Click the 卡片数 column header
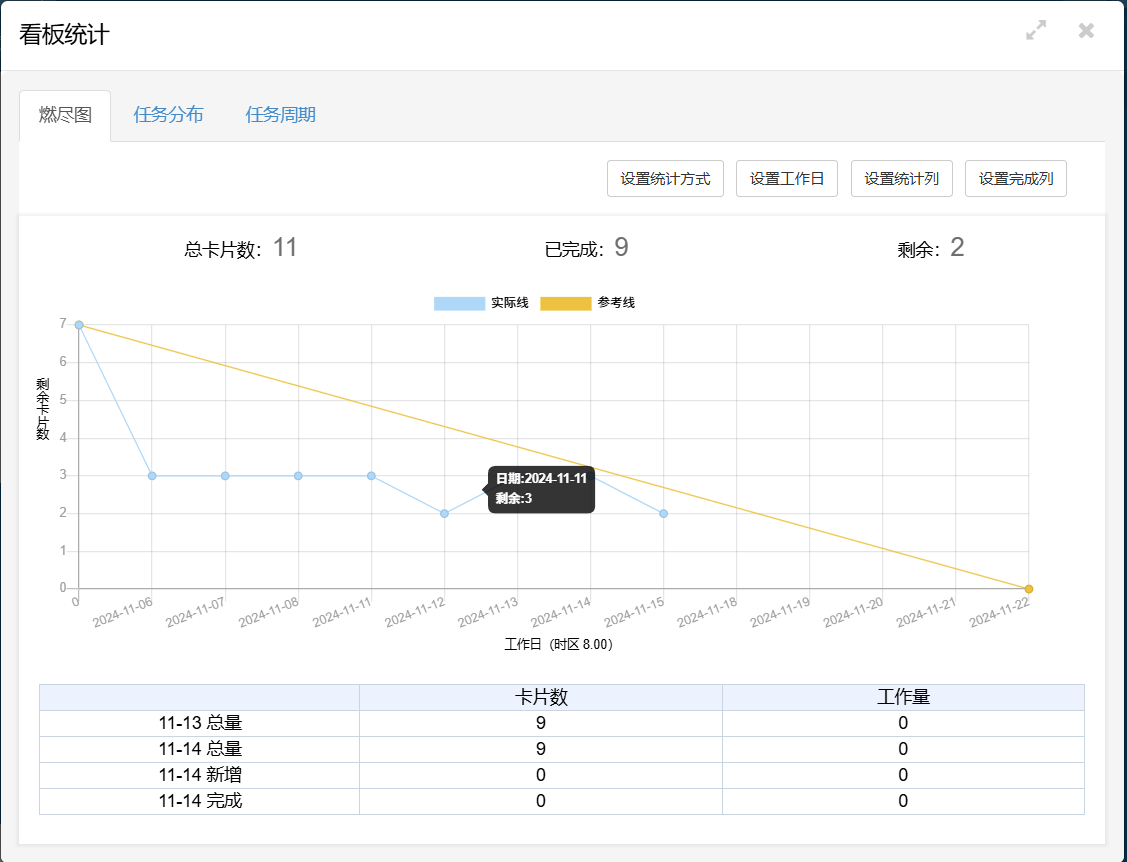The height and width of the screenshot is (862, 1127). tap(541, 697)
